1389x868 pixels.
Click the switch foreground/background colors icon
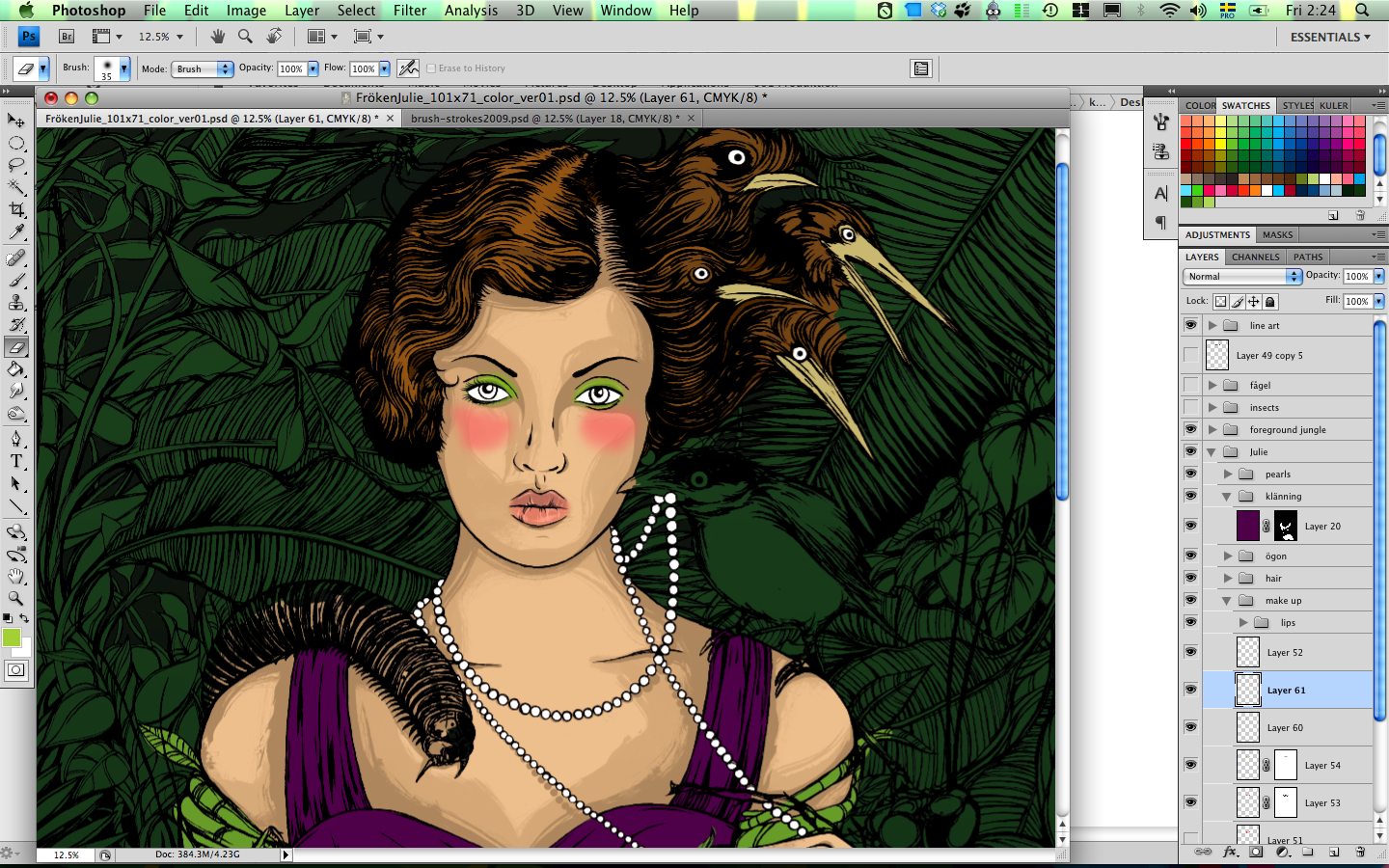click(x=24, y=617)
